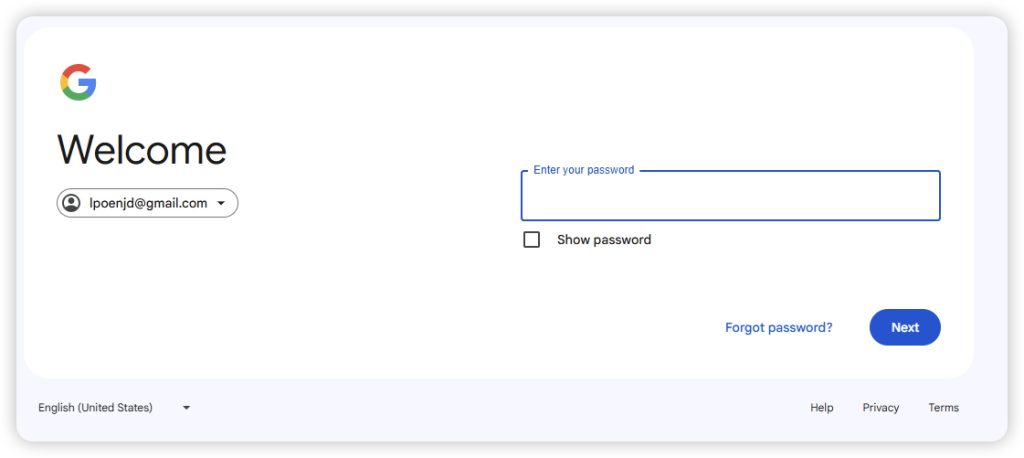Open the English (United States) language selector

tap(96, 408)
